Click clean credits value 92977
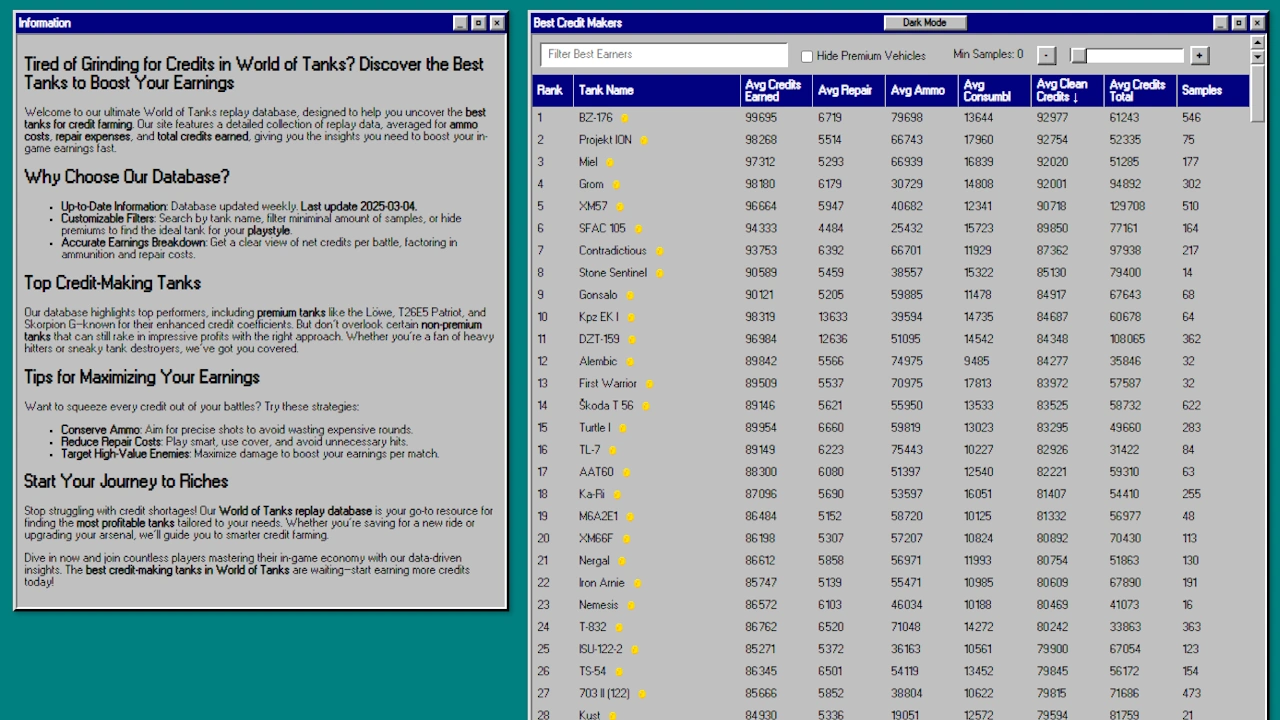This screenshot has width=1280, height=720. click(1052, 118)
